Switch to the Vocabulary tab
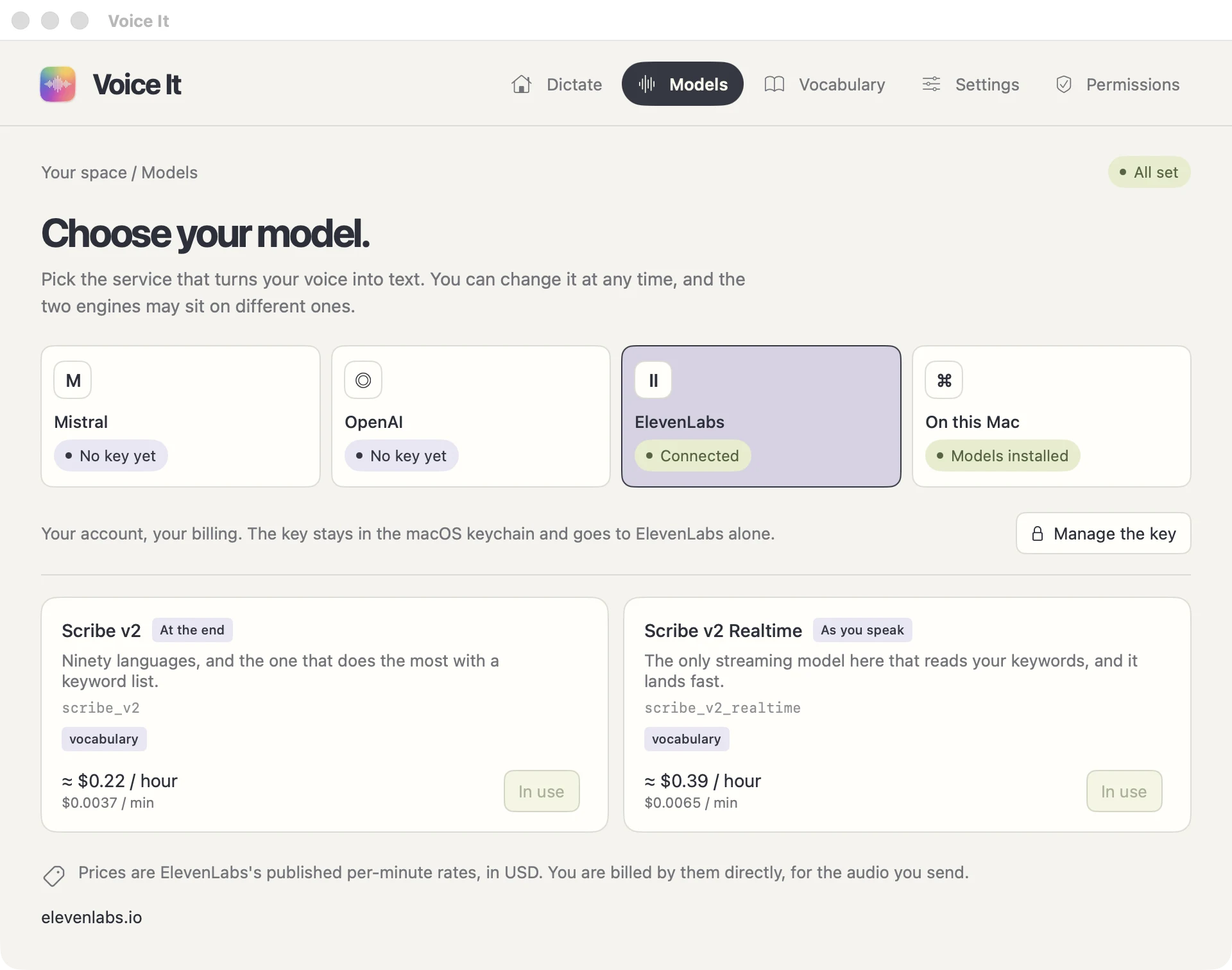1232x970 pixels. click(x=825, y=84)
